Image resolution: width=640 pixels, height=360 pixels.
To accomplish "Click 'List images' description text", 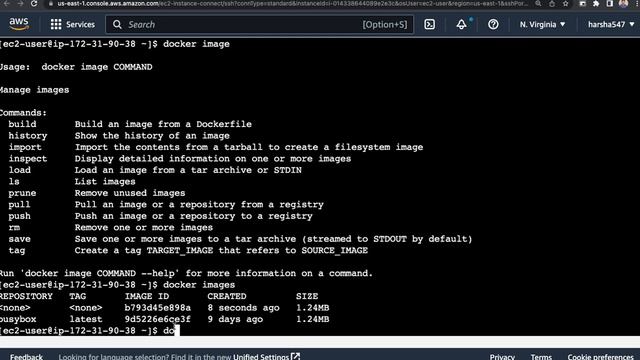I will [105, 182].
